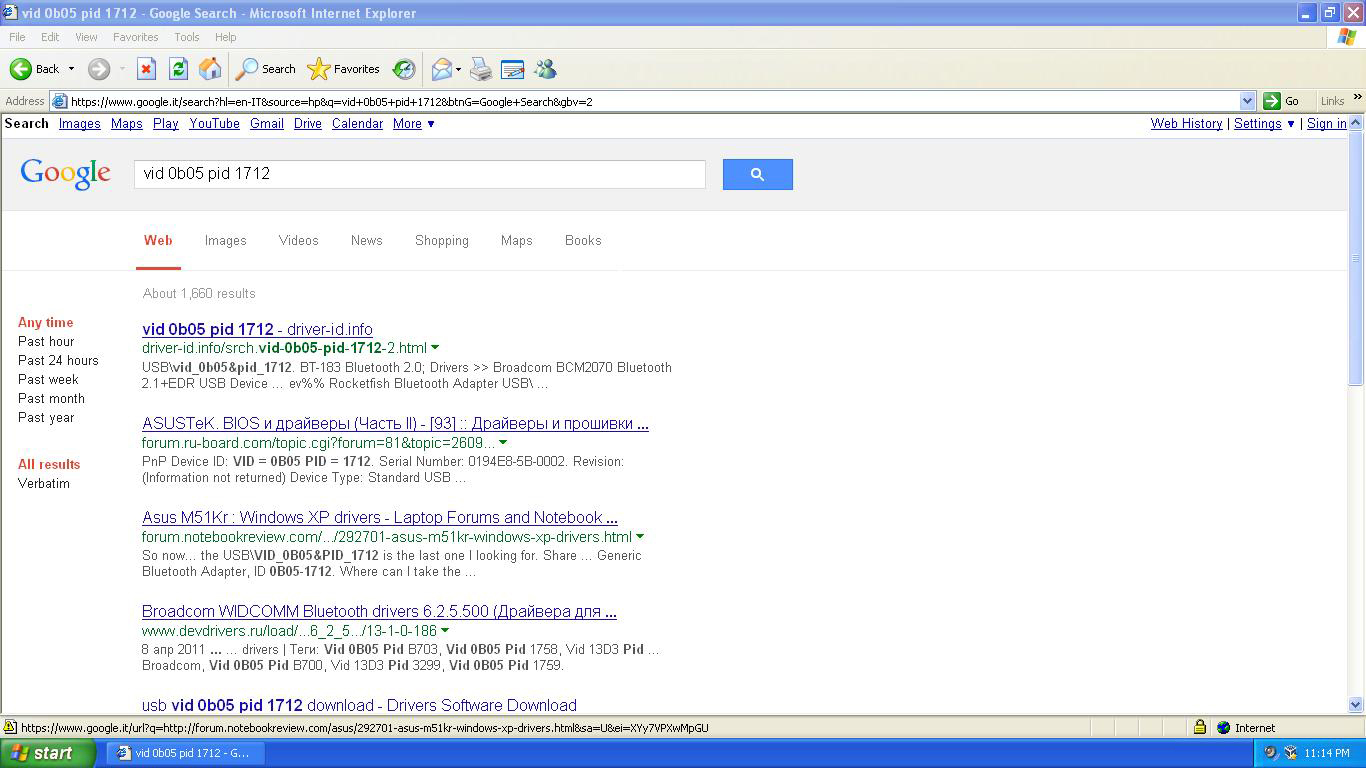Open the Favorites menu in menu bar
The height and width of the screenshot is (768, 1366).
[x=135, y=37]
